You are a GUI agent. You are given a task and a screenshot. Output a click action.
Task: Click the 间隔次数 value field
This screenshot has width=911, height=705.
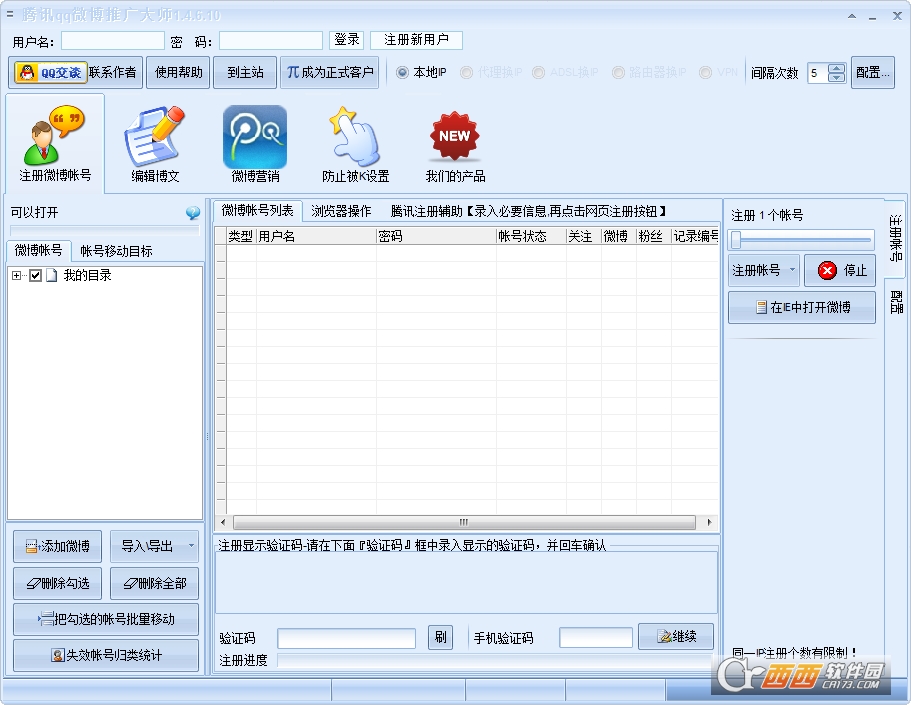click(x=817, y=73)
